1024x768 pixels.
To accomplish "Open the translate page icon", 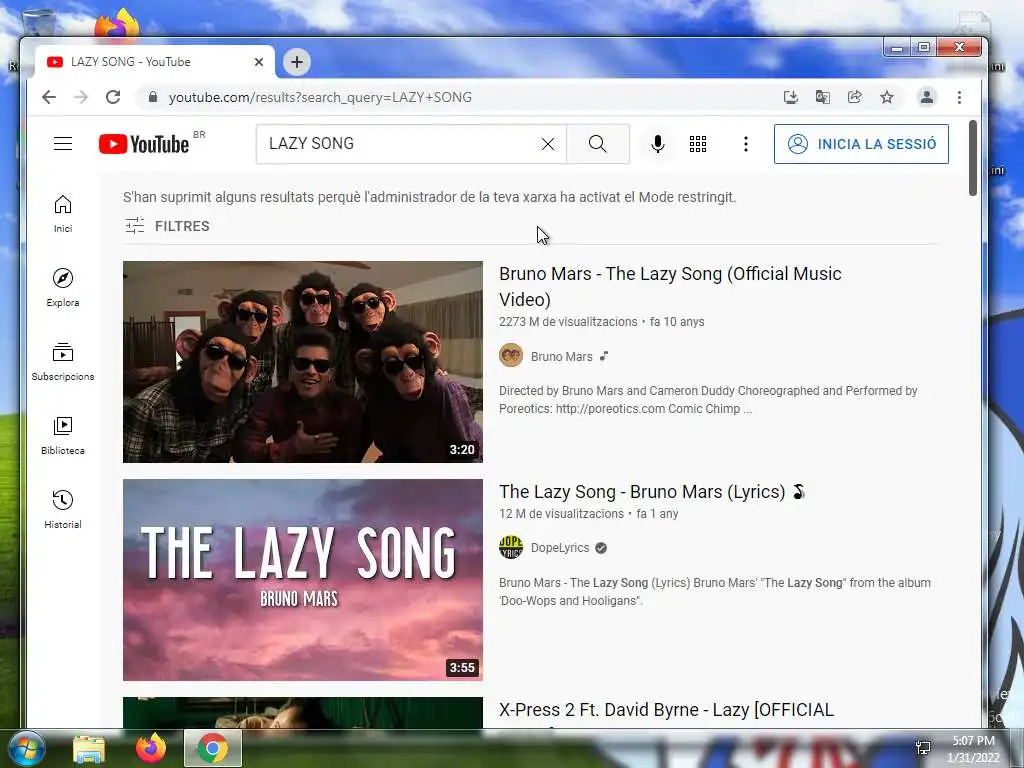I will [823, 97].
